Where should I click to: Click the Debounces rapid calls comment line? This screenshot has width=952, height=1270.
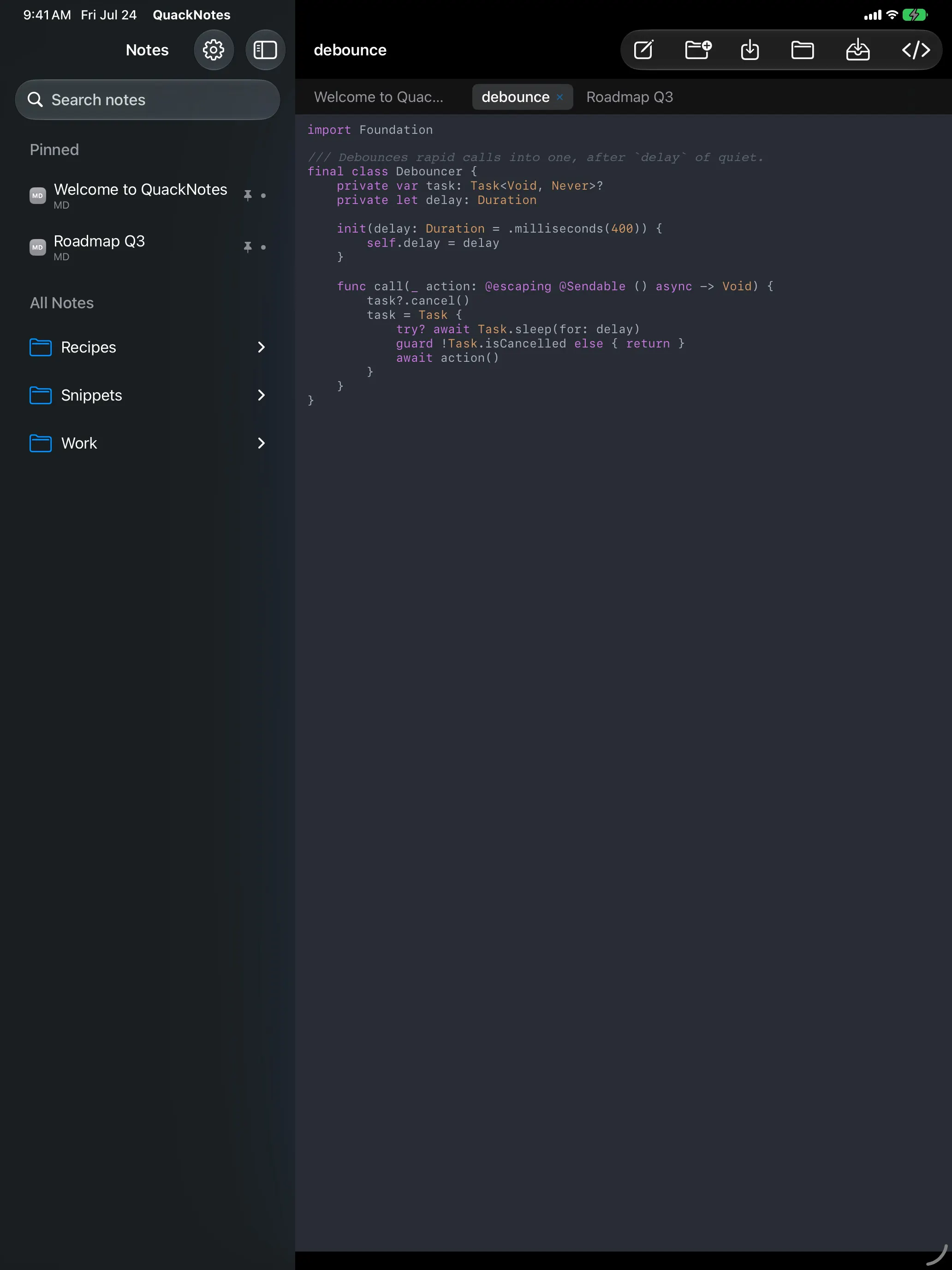tap(535, 157)
